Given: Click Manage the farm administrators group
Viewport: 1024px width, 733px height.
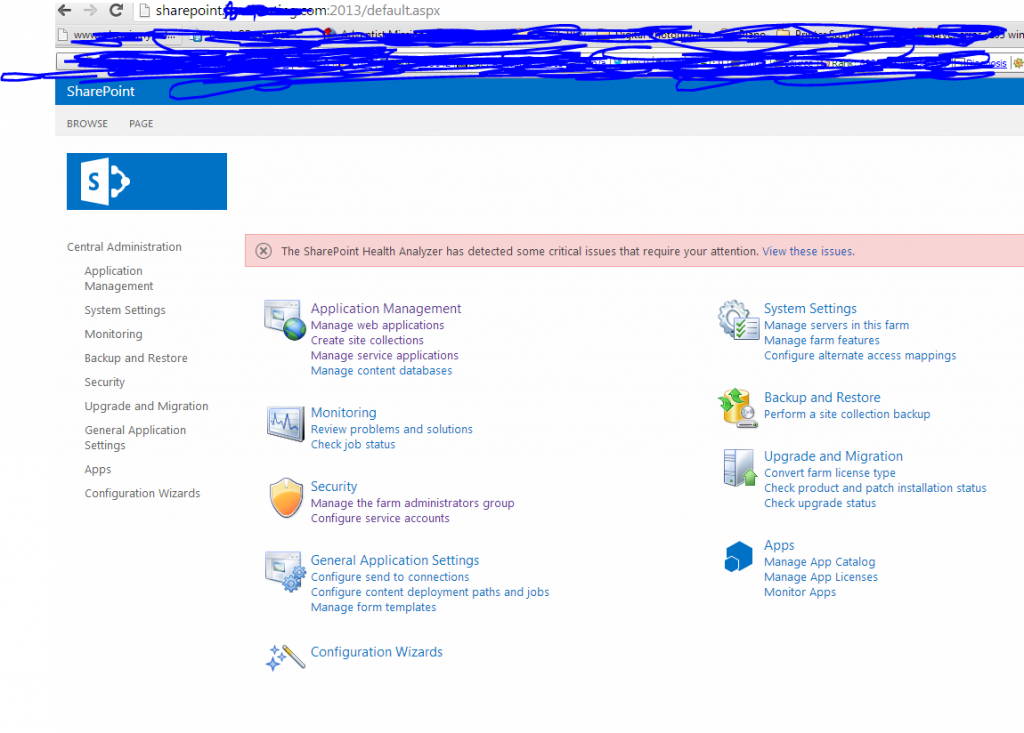Looking at the screenshot, I should pos(413,503).
